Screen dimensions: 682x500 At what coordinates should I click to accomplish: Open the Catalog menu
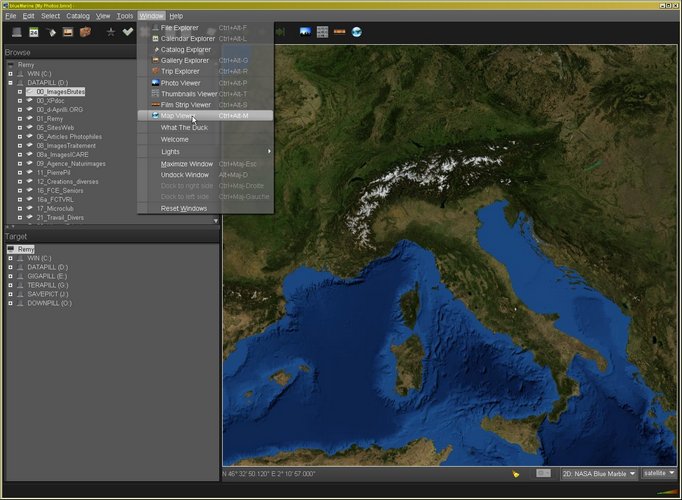[x=78, y=16]
